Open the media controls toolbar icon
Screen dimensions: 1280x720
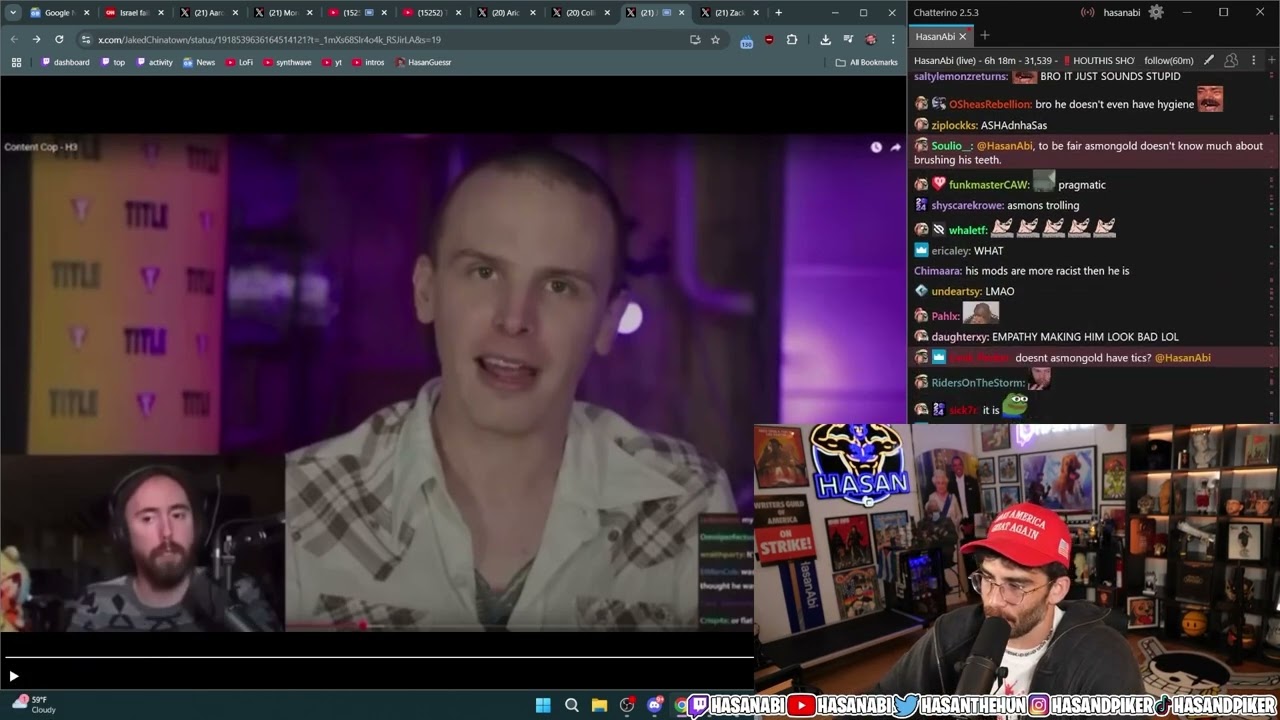click(848, 39)
